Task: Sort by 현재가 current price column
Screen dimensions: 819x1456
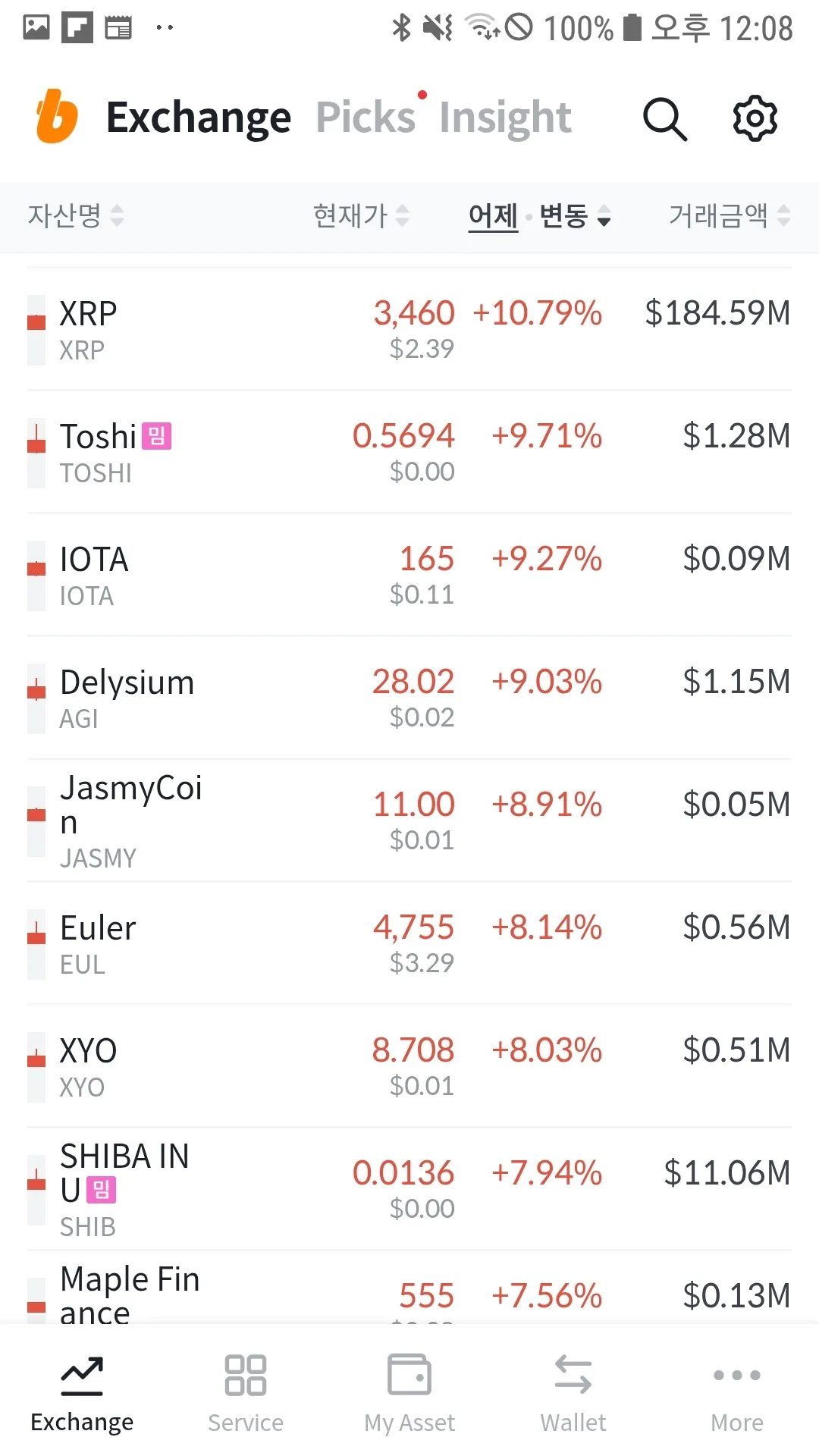Action: [361, 216]
